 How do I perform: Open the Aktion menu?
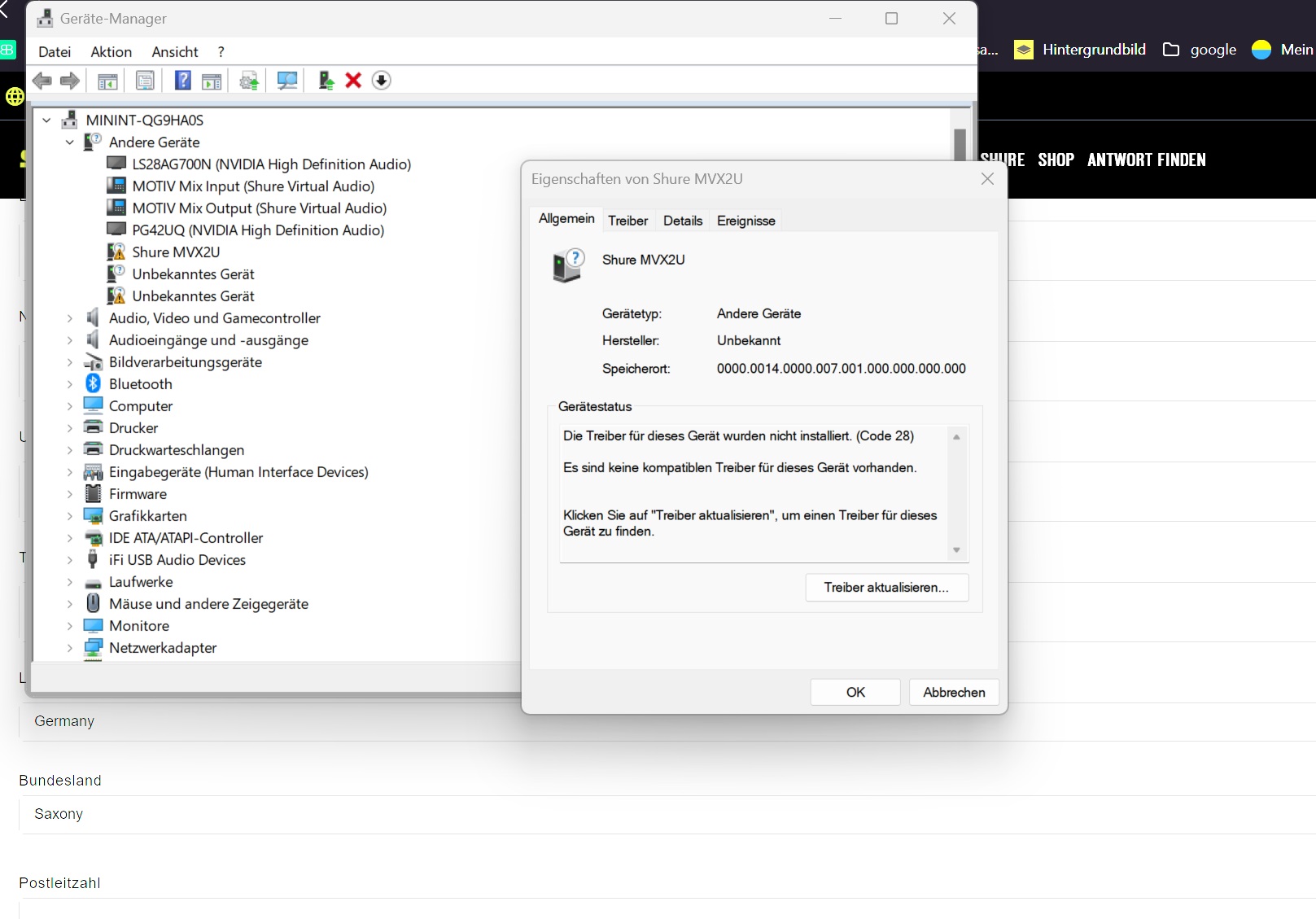[x=111, y=52]
